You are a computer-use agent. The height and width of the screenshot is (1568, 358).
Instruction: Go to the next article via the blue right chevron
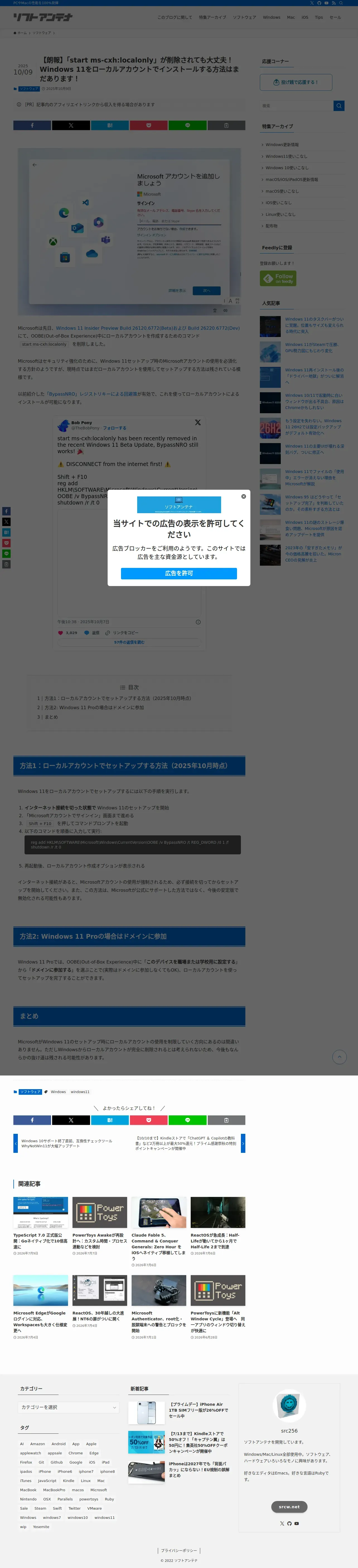point(243,1143)
